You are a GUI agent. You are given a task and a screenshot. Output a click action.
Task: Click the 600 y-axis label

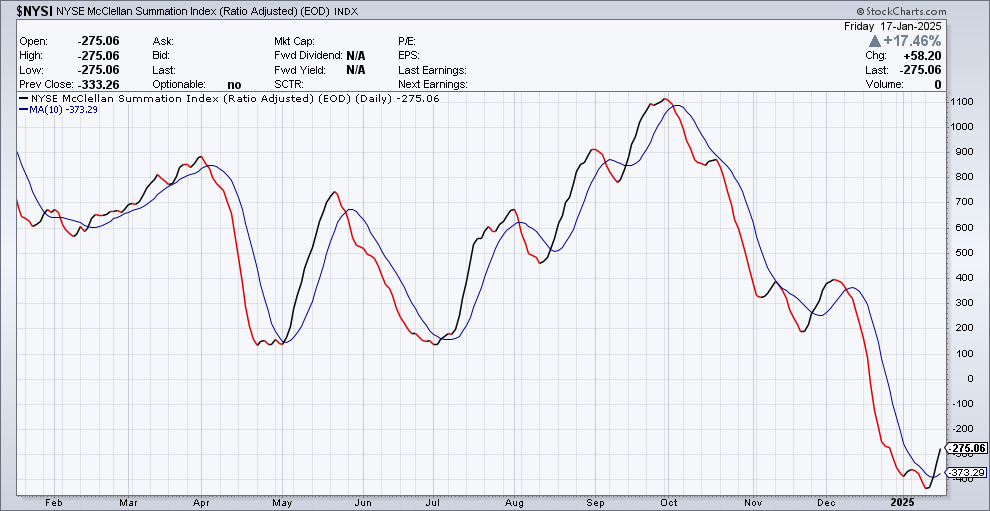[x=963, y=227]
